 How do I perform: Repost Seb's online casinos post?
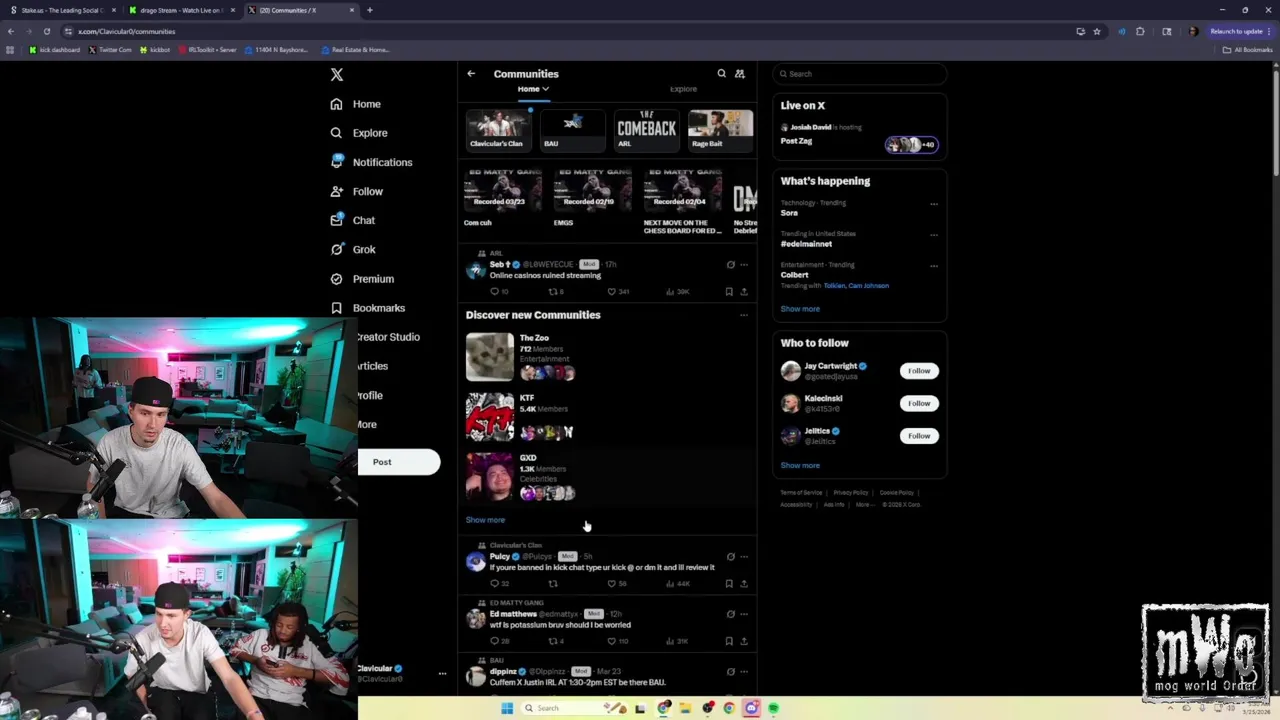tap(552, 291)
